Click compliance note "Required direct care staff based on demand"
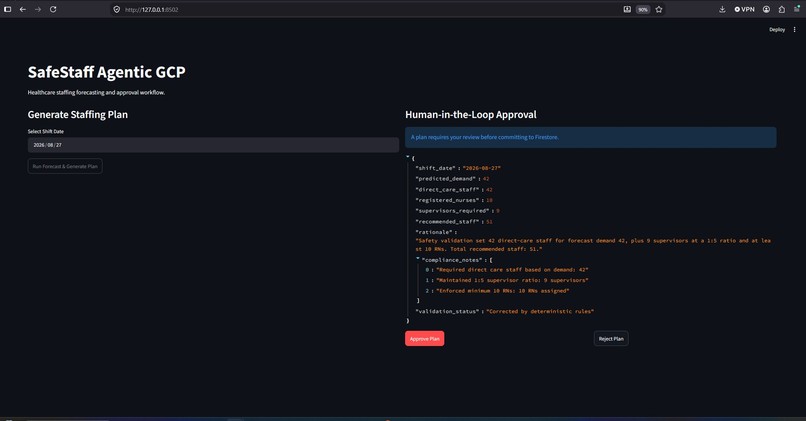 pyautogui.click(x=512, y=270)
